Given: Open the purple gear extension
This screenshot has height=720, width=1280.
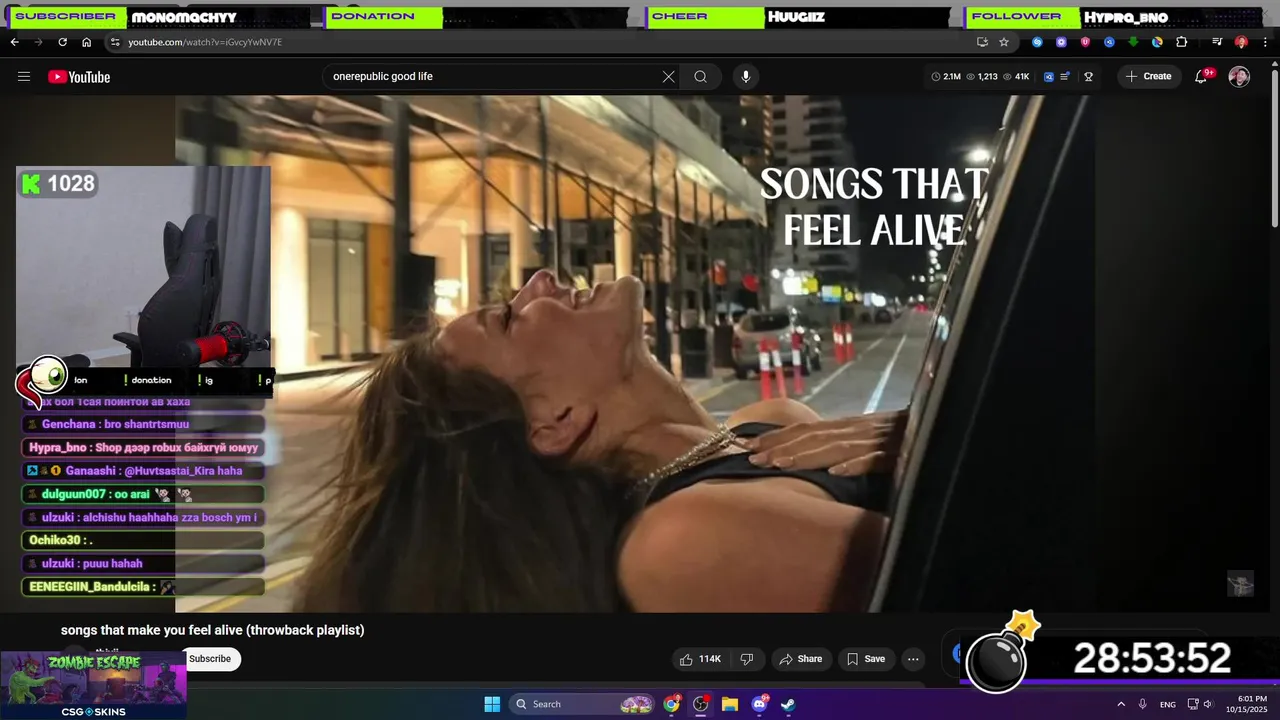Looking at the screenshot, I should [1061, 42].
